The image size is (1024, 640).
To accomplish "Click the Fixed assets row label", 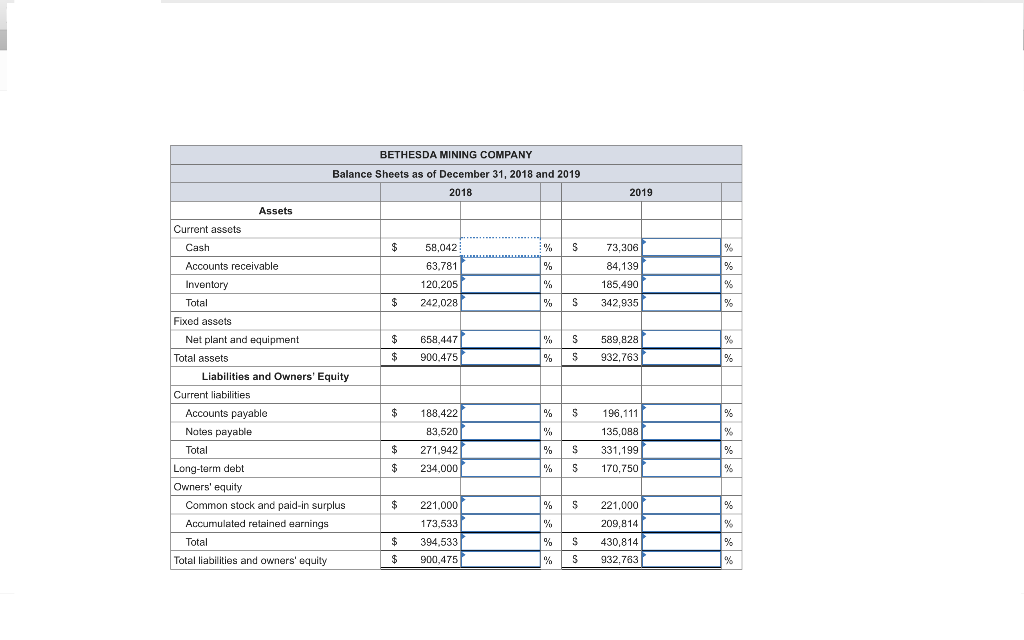I will pyautogui.click(x=202, y=321).
